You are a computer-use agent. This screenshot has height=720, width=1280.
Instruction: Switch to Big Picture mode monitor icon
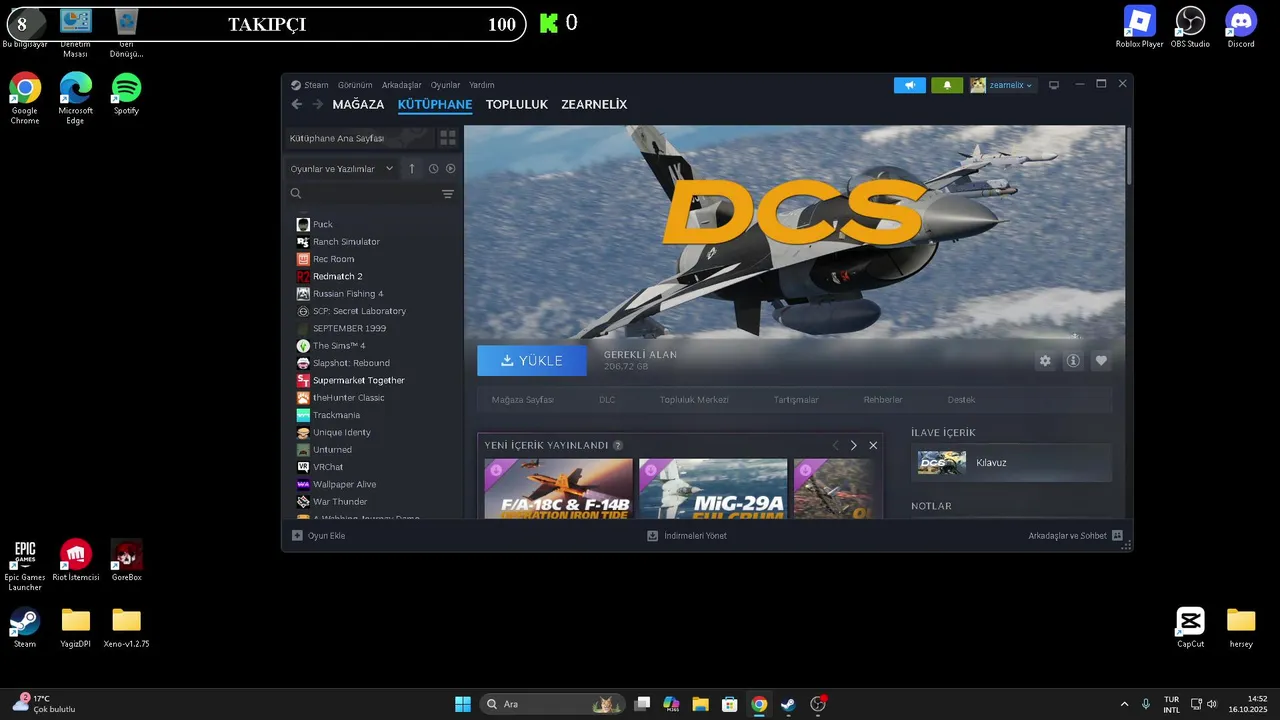(x=1053, y=85)
